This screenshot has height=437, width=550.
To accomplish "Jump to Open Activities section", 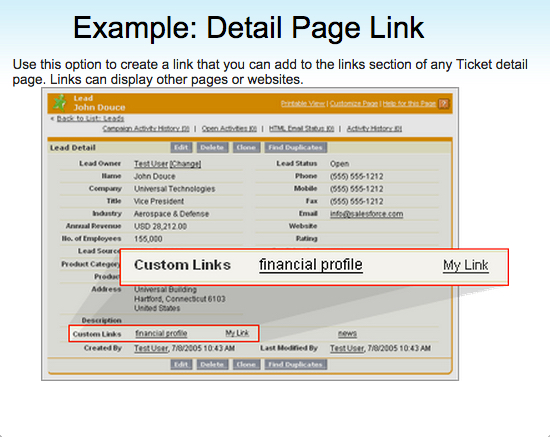I will pos(229,128).
